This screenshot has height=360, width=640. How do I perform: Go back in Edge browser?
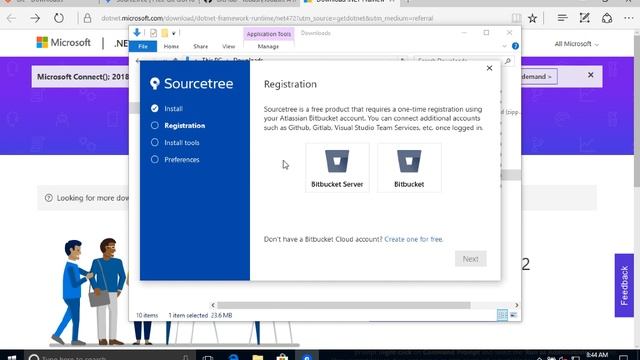coord(11,18)
